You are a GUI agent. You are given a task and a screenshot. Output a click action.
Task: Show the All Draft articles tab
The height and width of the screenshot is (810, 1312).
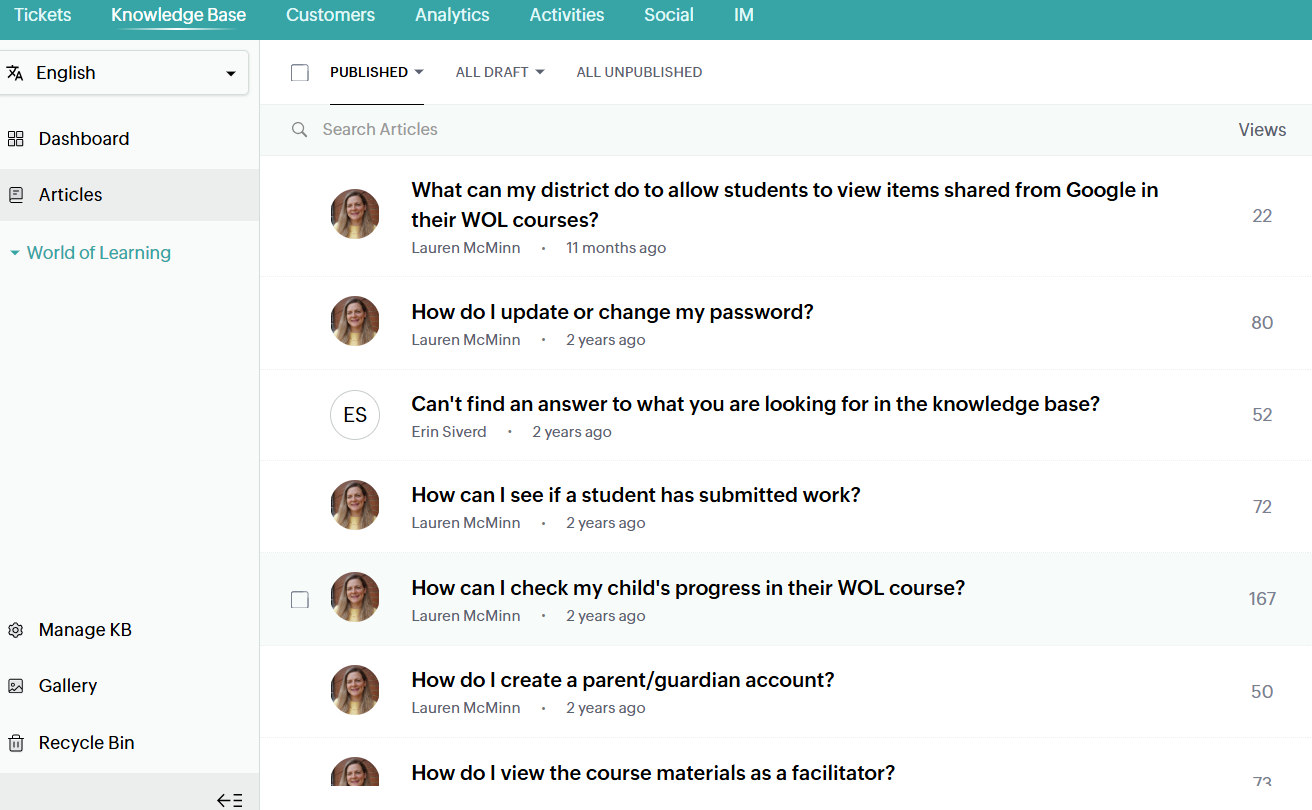pos(492,72)
